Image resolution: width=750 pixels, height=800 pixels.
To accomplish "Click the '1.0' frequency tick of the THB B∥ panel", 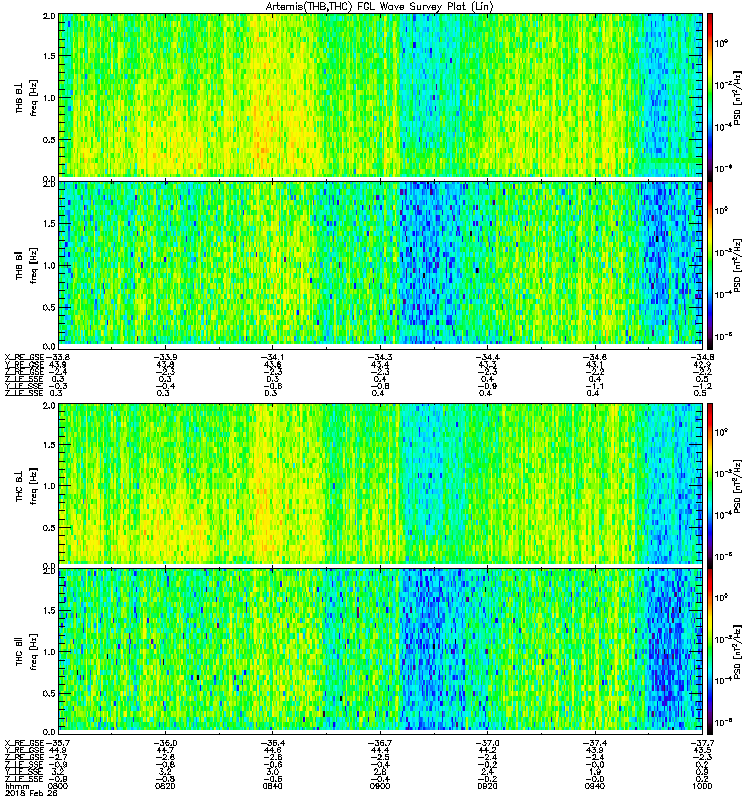I will click(x=49, y=266).
